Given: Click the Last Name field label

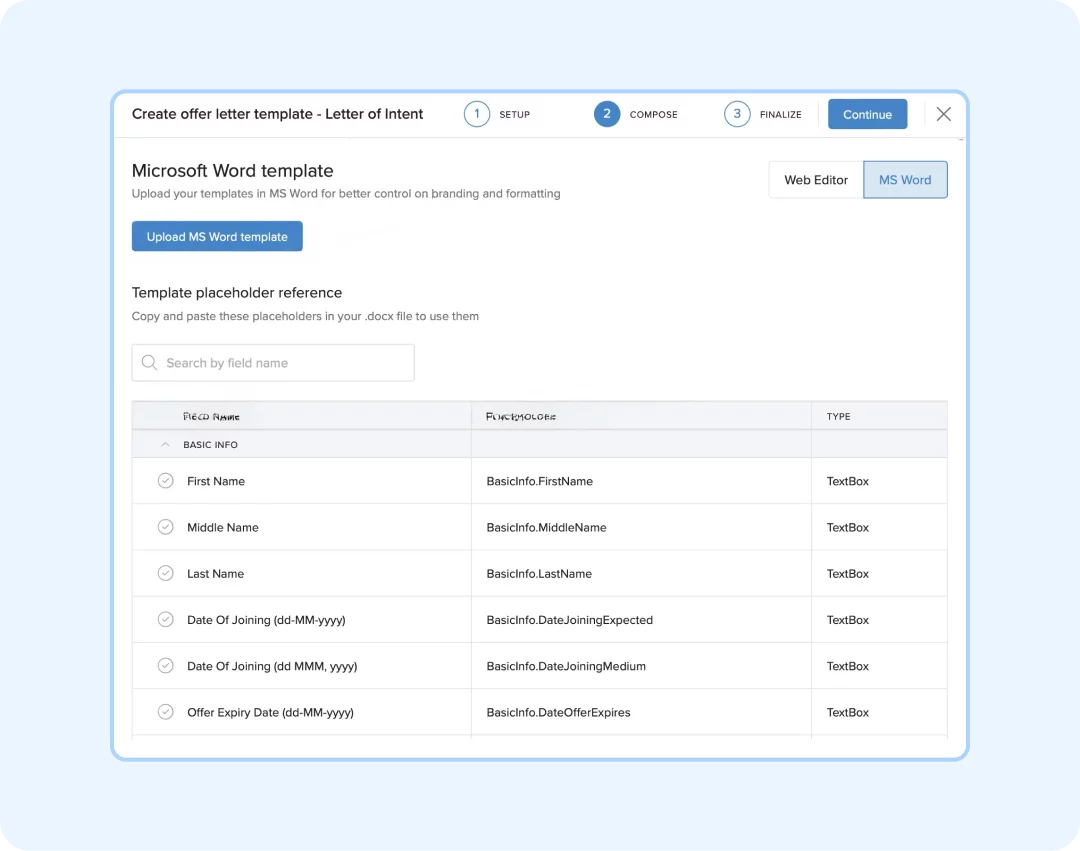Looking at the screenshot, I should click(x=215, y=574).
